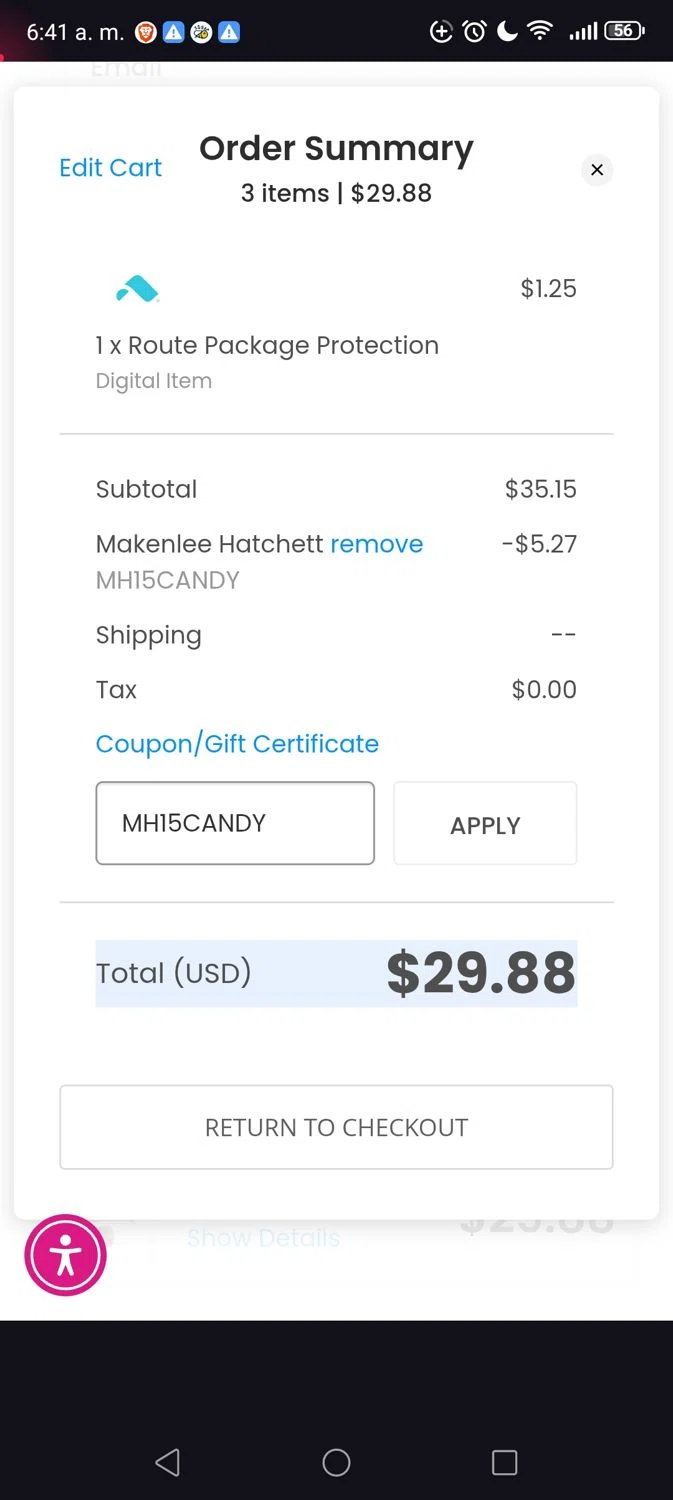Screen dimensions: 673x1500
Task: Click the Edit Cart link
Action: (x=110, y=168)
